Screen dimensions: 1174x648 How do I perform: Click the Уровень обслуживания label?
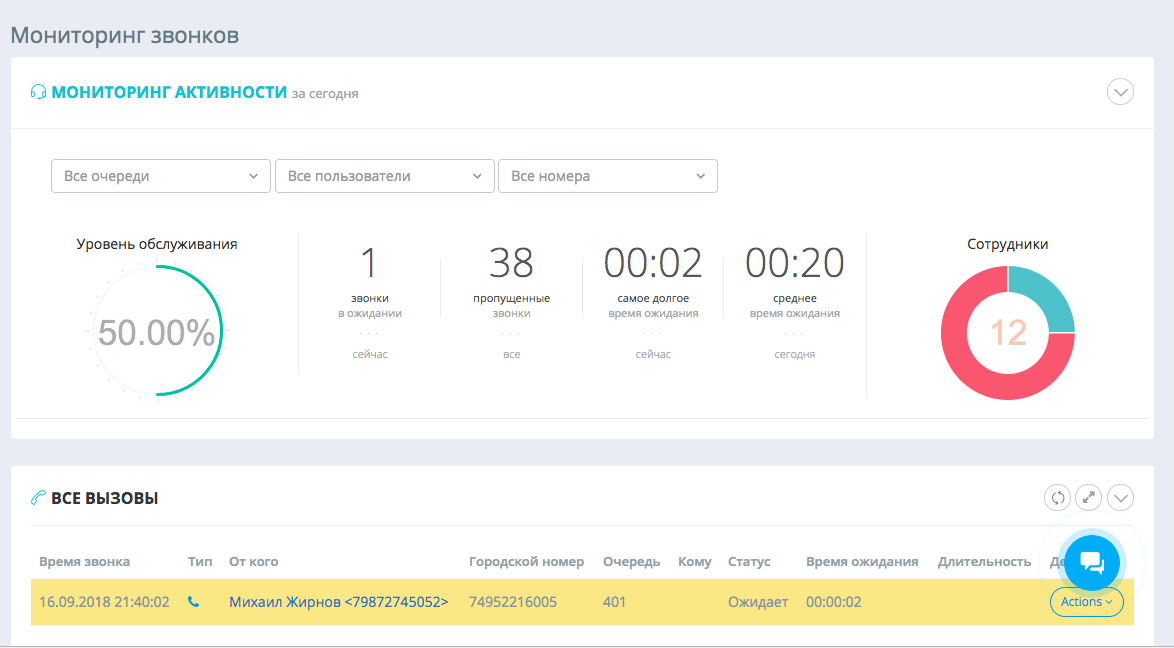tap(156, 244)
